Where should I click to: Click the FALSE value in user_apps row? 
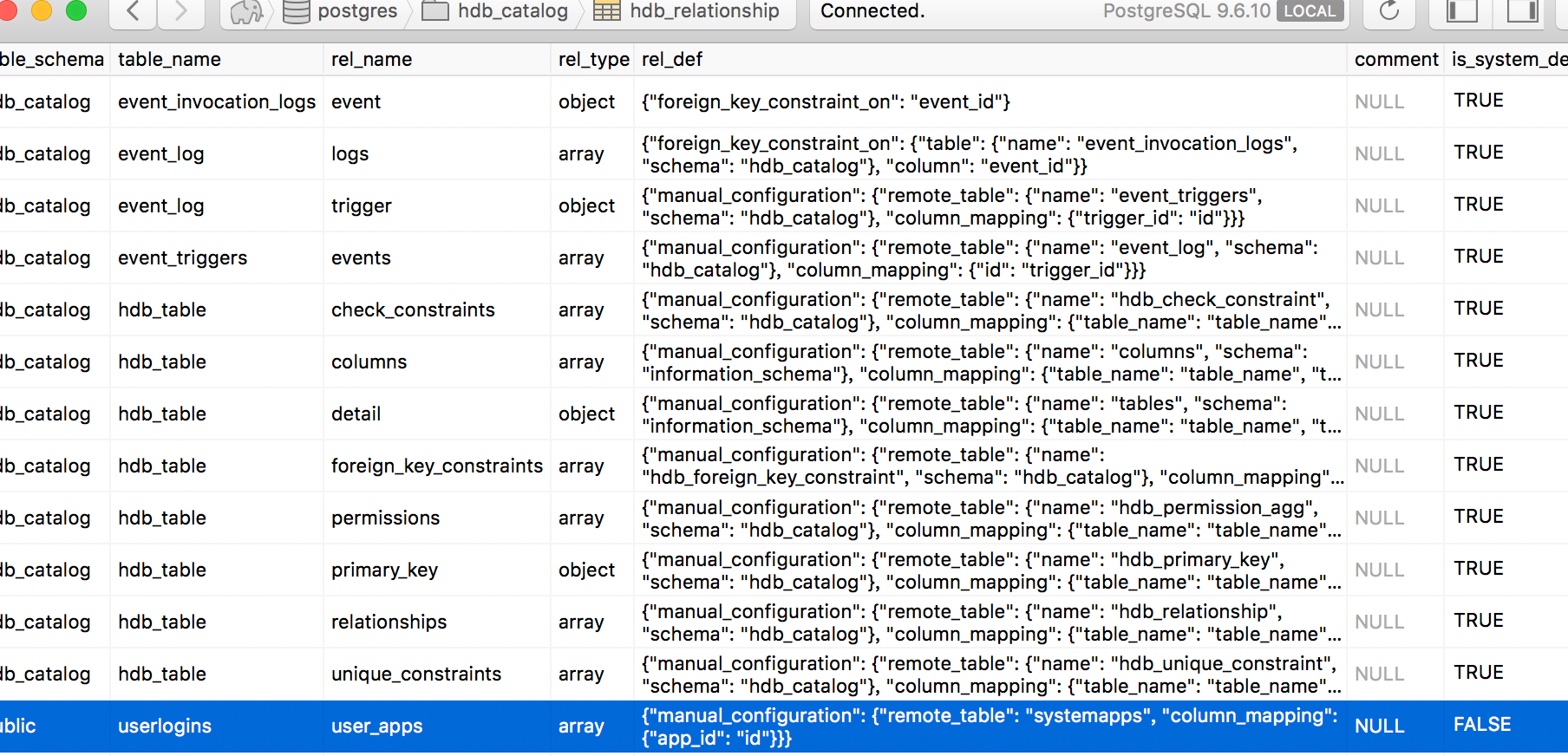pyautogui.click(x=1482, y=724)
